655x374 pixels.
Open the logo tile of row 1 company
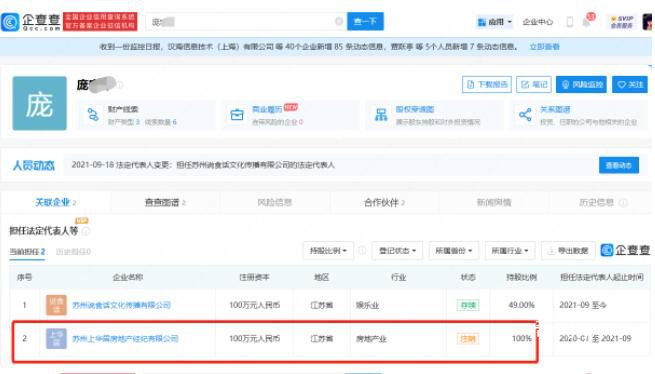56,305
